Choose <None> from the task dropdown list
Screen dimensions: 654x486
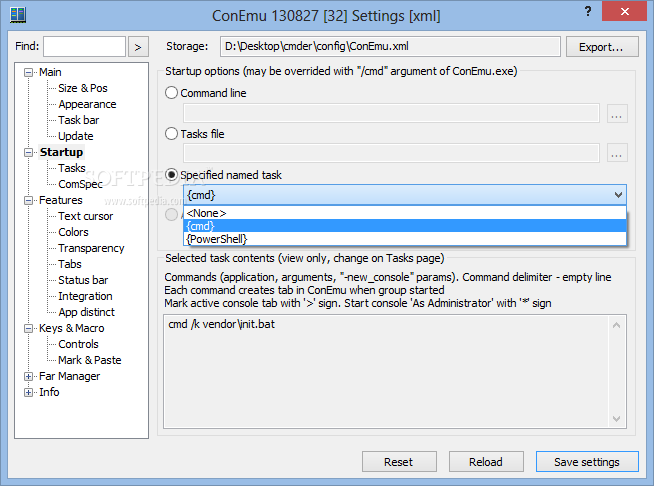click(x=405, y=213)
